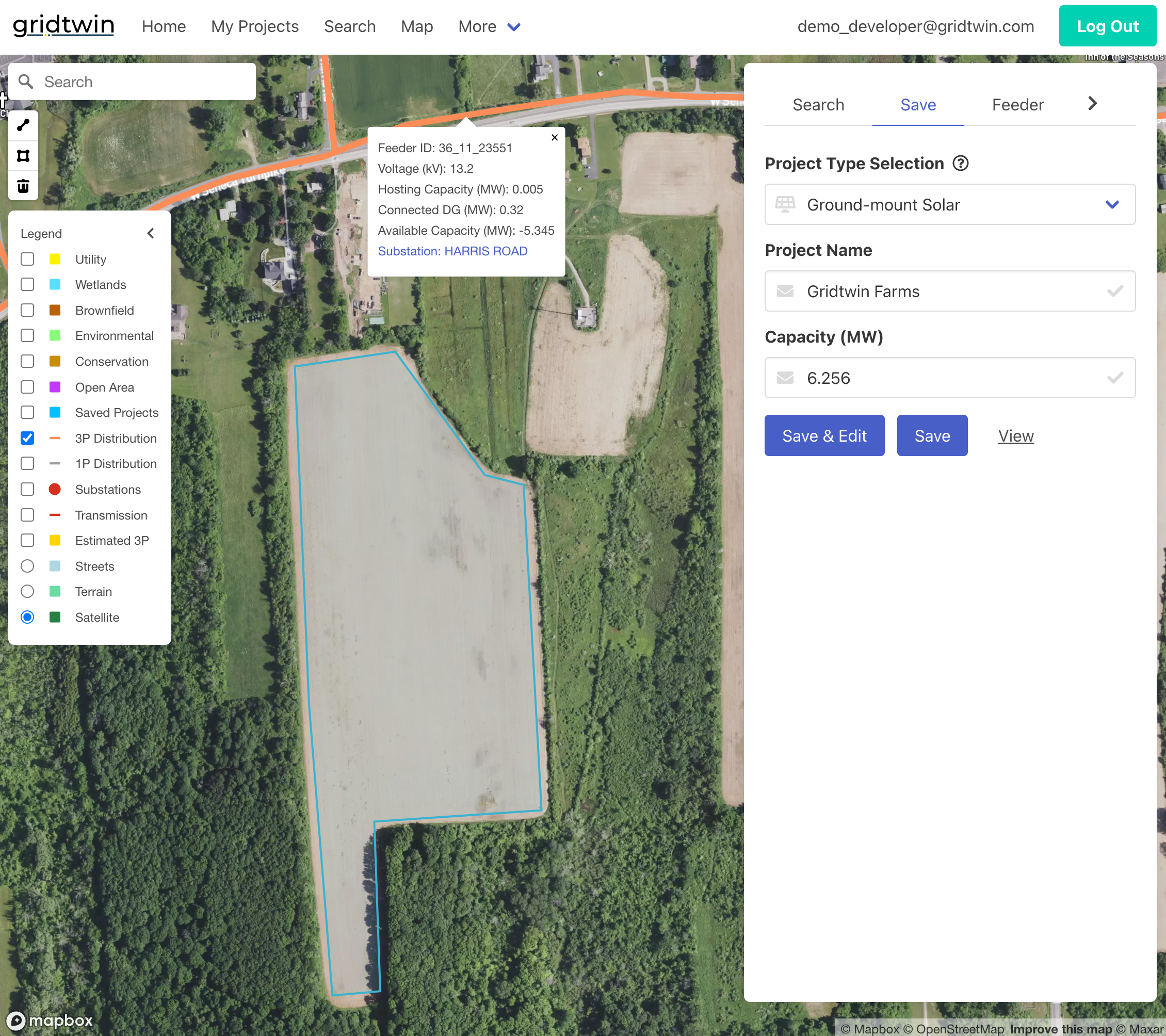Click the trash delete tool
The image size is (1166, 1036).
click(x=23, y=185)
